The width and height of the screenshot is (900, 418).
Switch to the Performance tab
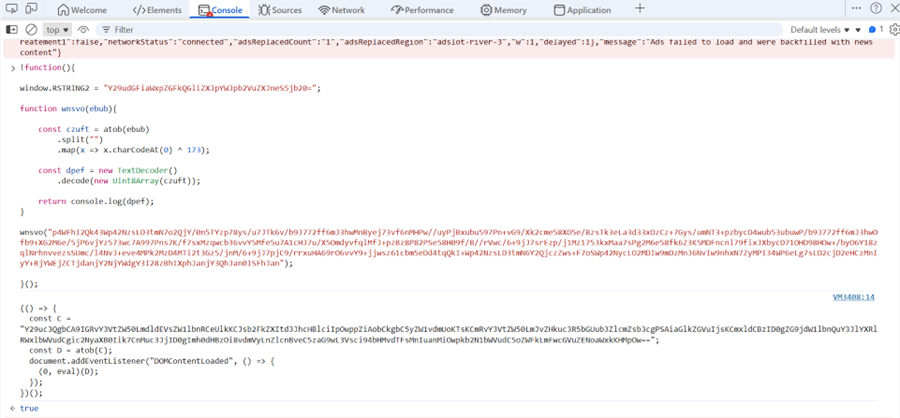pyautogui.click(x=422, y=10)
